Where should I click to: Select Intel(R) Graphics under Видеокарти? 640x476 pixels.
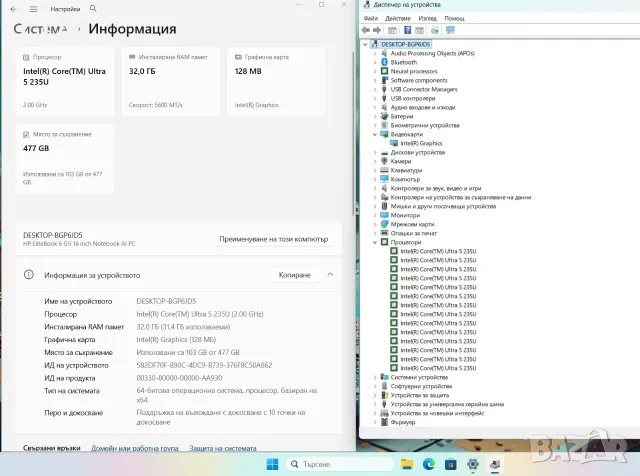point(421,143)
